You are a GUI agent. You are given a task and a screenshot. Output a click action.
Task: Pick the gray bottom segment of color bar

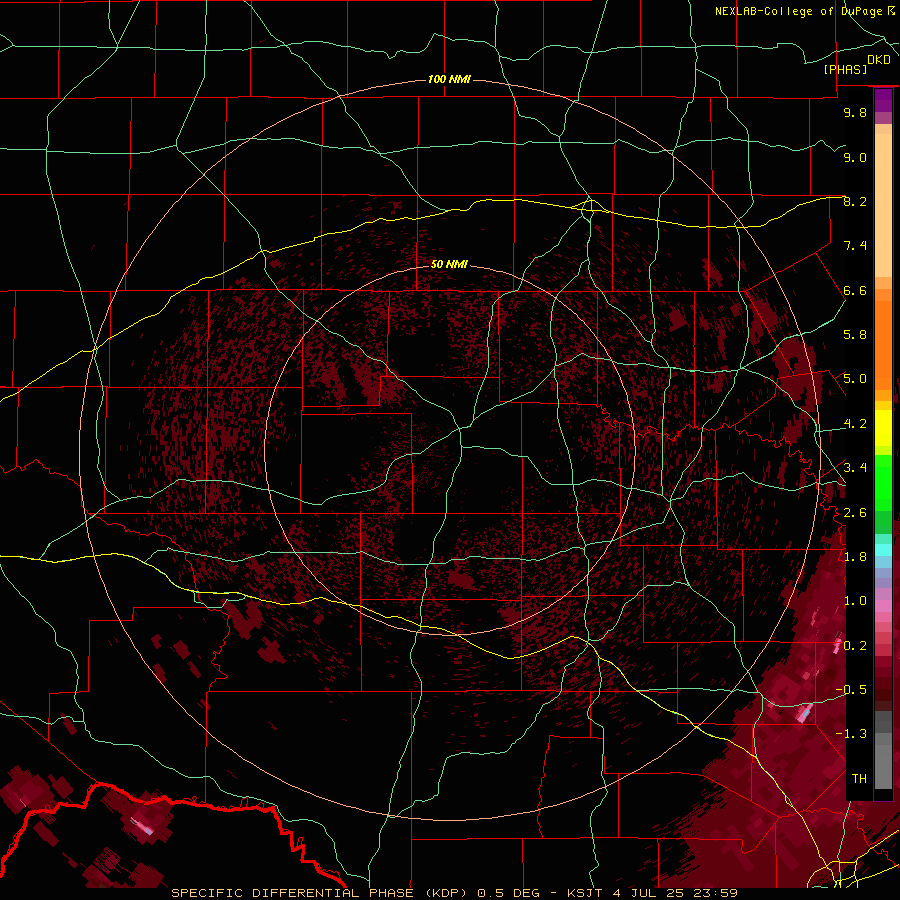tap(883, 763)
